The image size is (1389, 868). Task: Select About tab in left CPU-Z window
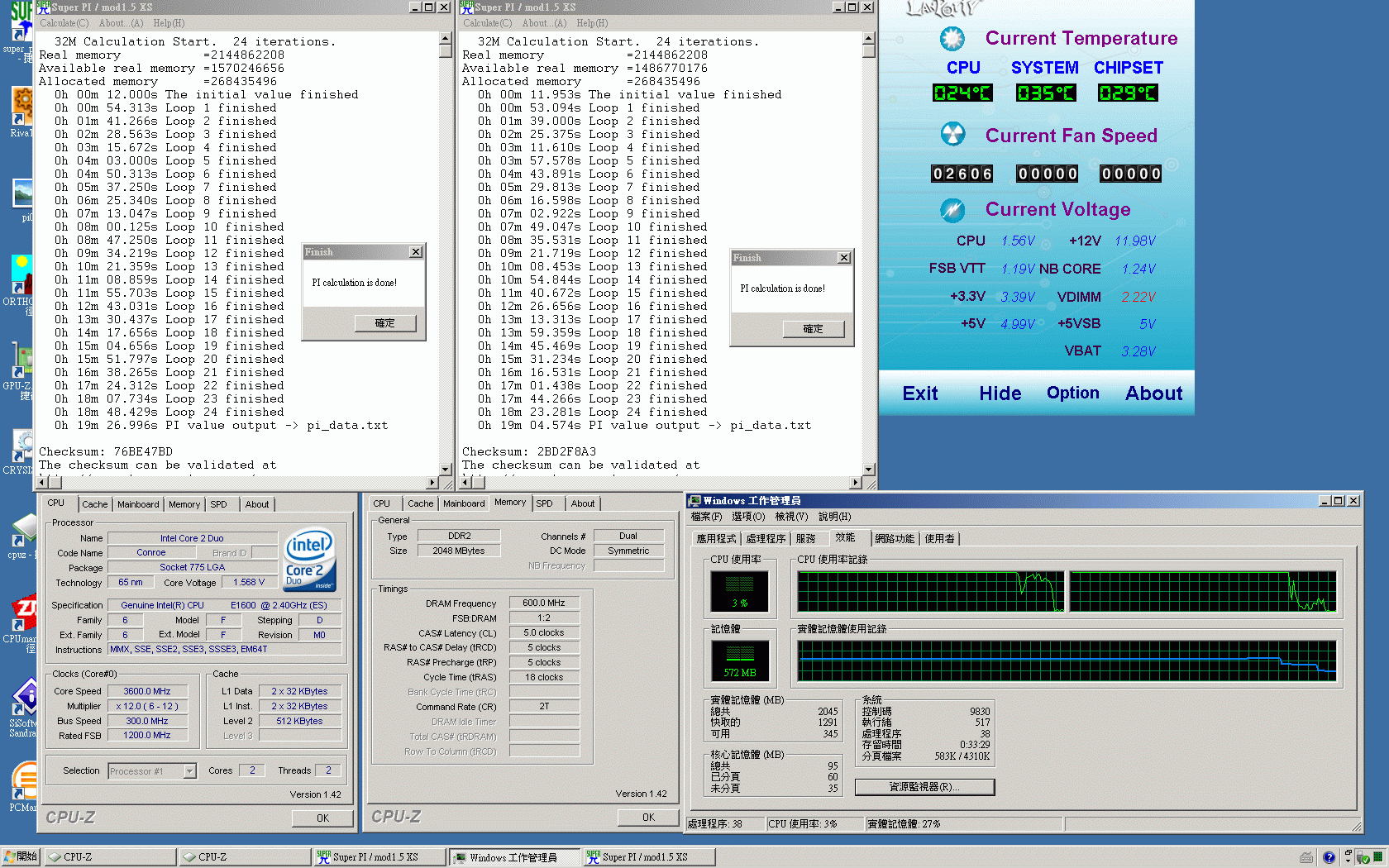pos(257,504)
